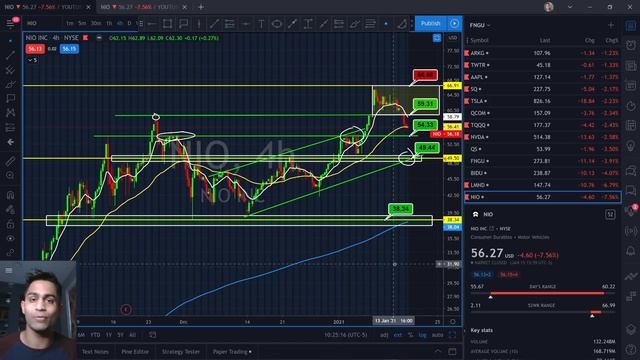Viewport: 640px width, 360px height.
Task: Select the 1Y date range
Action: [109, 335]
